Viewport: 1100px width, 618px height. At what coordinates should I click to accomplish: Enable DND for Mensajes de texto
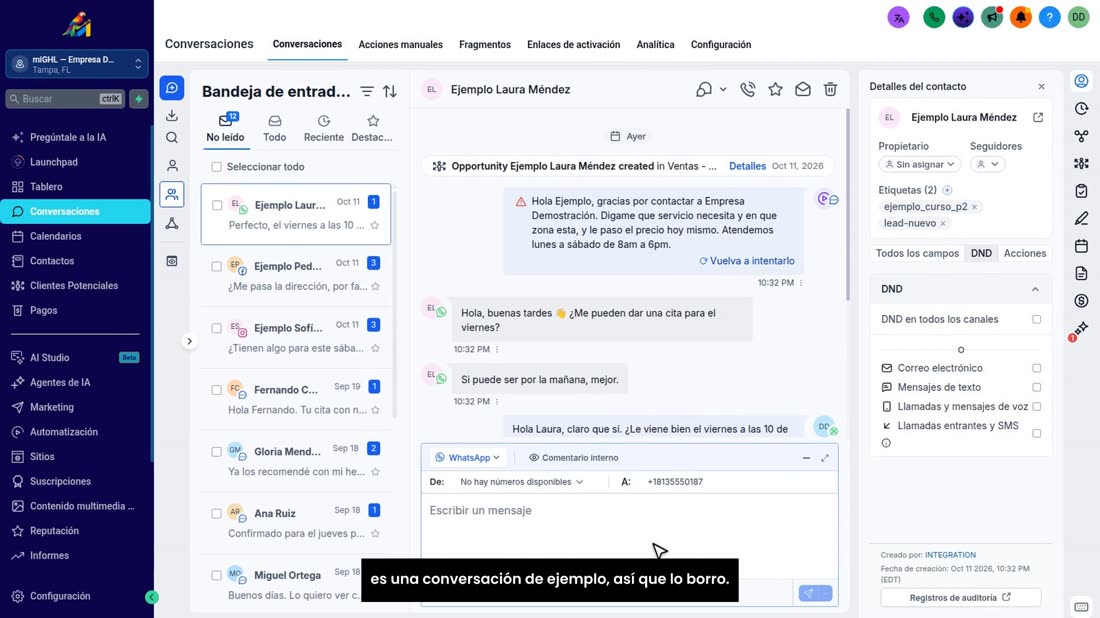[1036, 387]
